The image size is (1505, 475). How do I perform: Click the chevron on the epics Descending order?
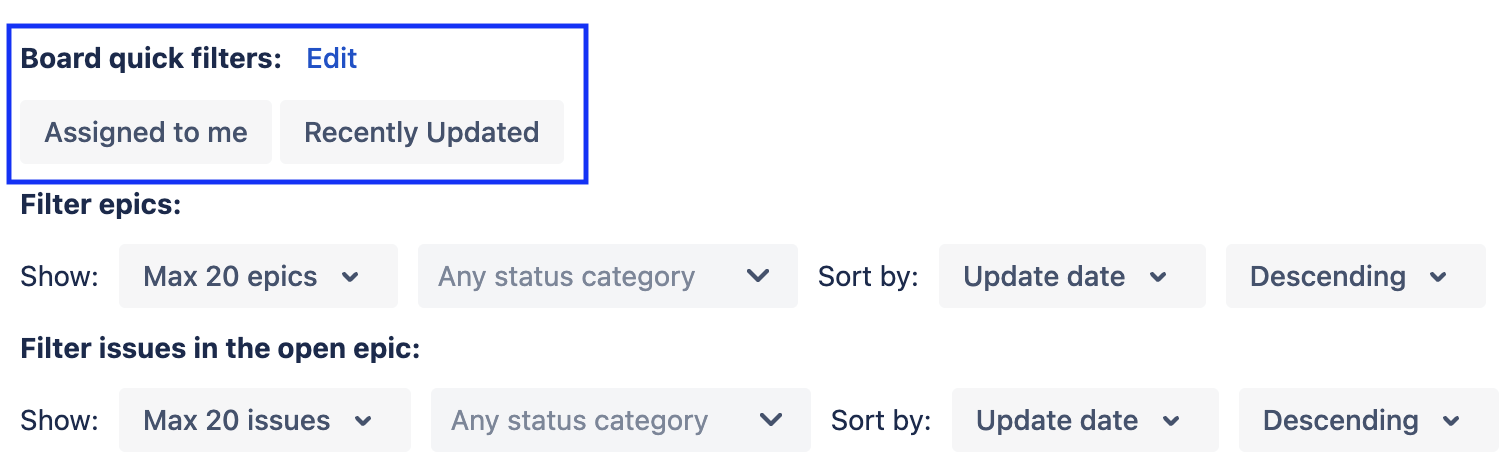pyautogui.click(x=1438, y=277)
